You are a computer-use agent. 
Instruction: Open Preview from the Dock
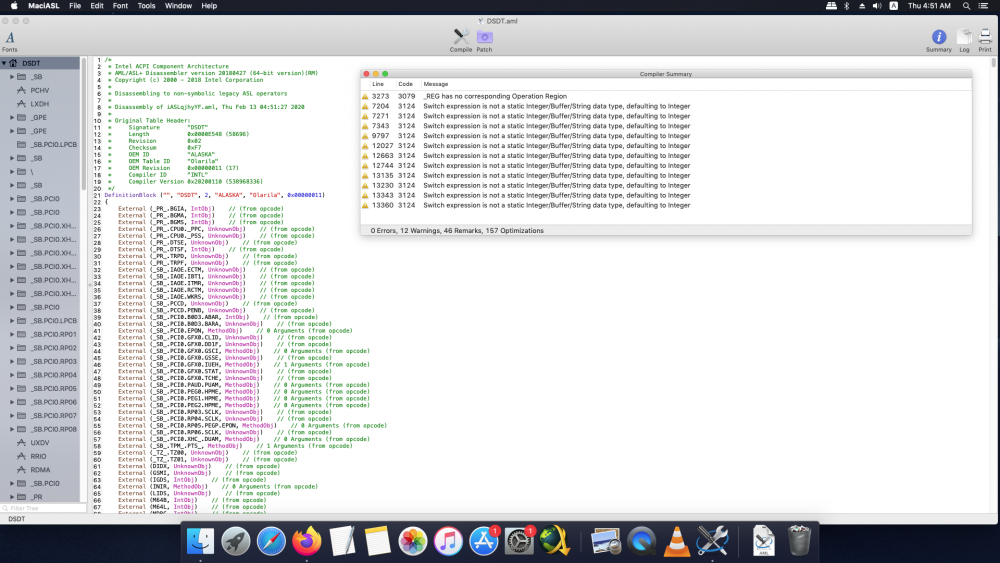coord(606,541)
